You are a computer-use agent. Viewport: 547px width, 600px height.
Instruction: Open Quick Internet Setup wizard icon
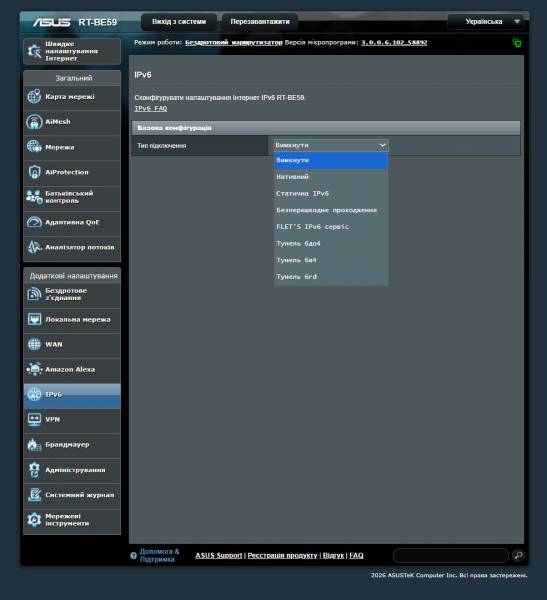pyautogui.click(x=34, y=51)
